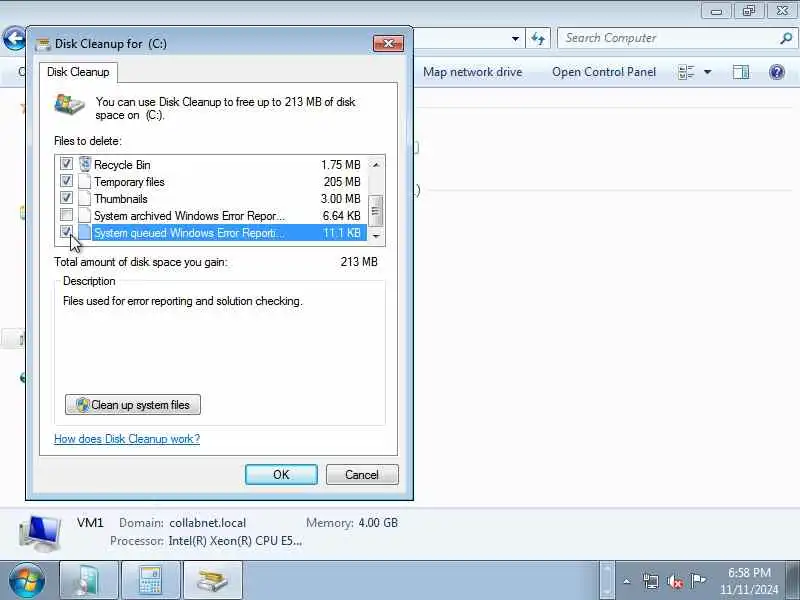The width and height of the screenshot is (800, 600).
Task: Click the Change your view icon
Action: tap(686, 72)
